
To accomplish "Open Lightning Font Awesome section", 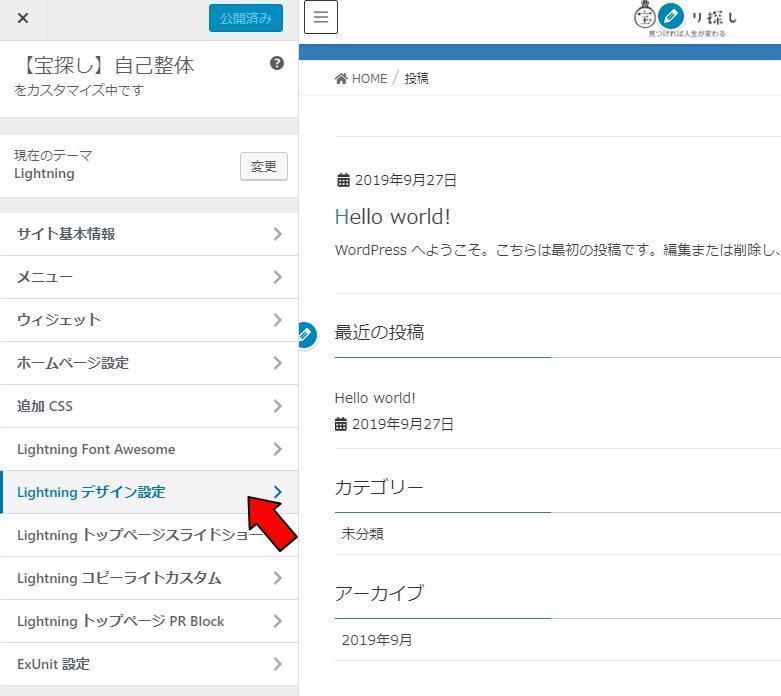I will pos(149,449).
